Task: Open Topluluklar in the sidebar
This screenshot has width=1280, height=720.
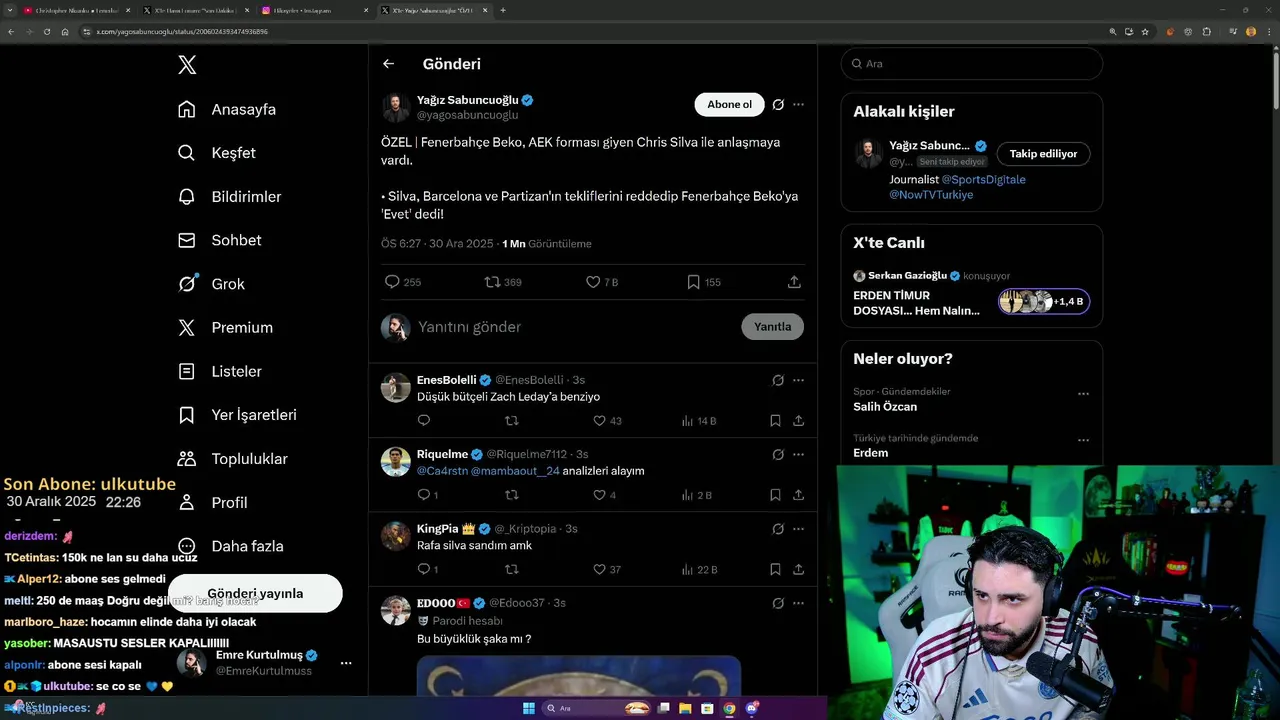Action: (232, 459)
